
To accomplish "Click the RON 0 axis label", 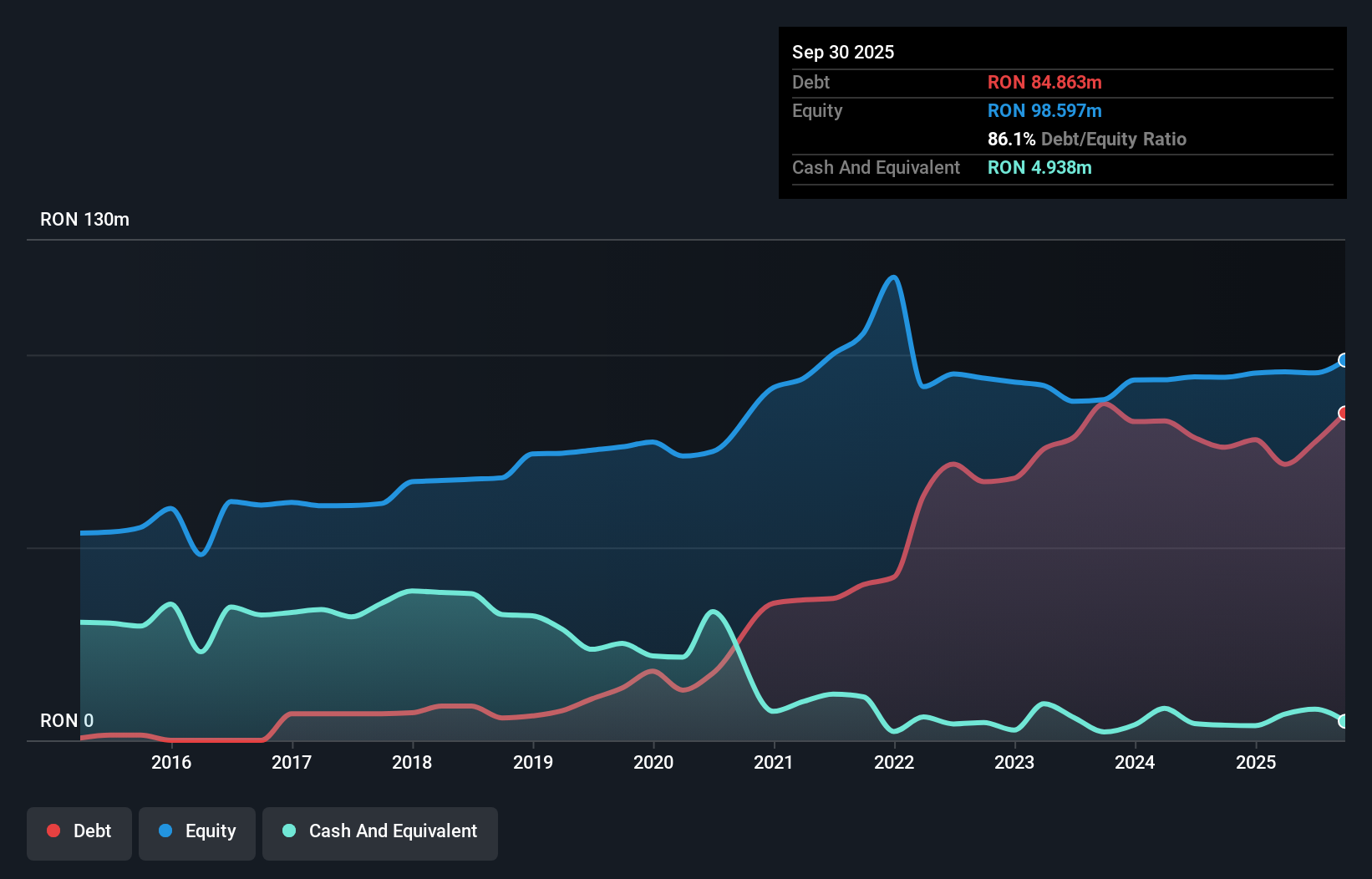I will tap(67, 720).
